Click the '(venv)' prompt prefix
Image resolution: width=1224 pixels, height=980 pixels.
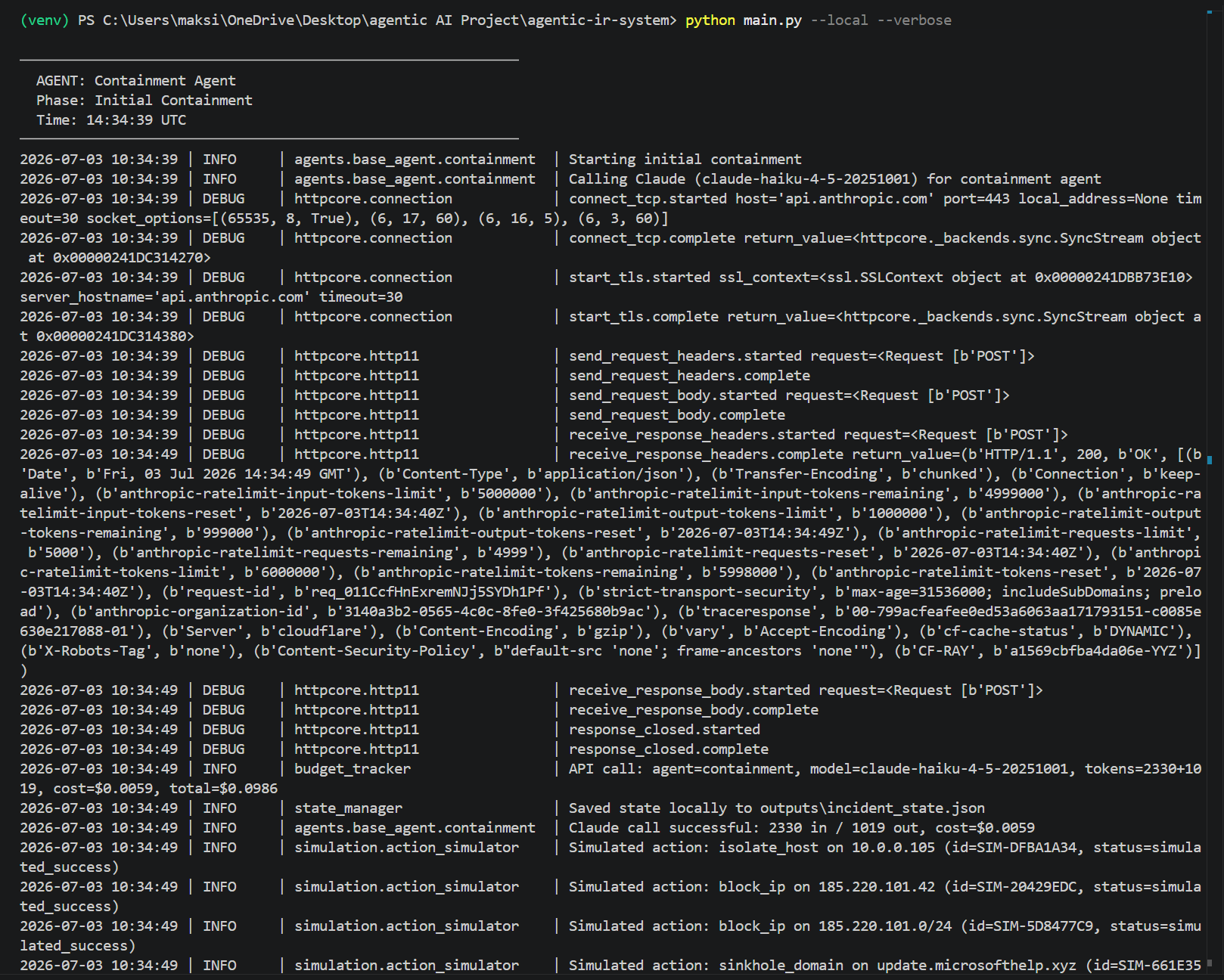click(x=45, y=20)
